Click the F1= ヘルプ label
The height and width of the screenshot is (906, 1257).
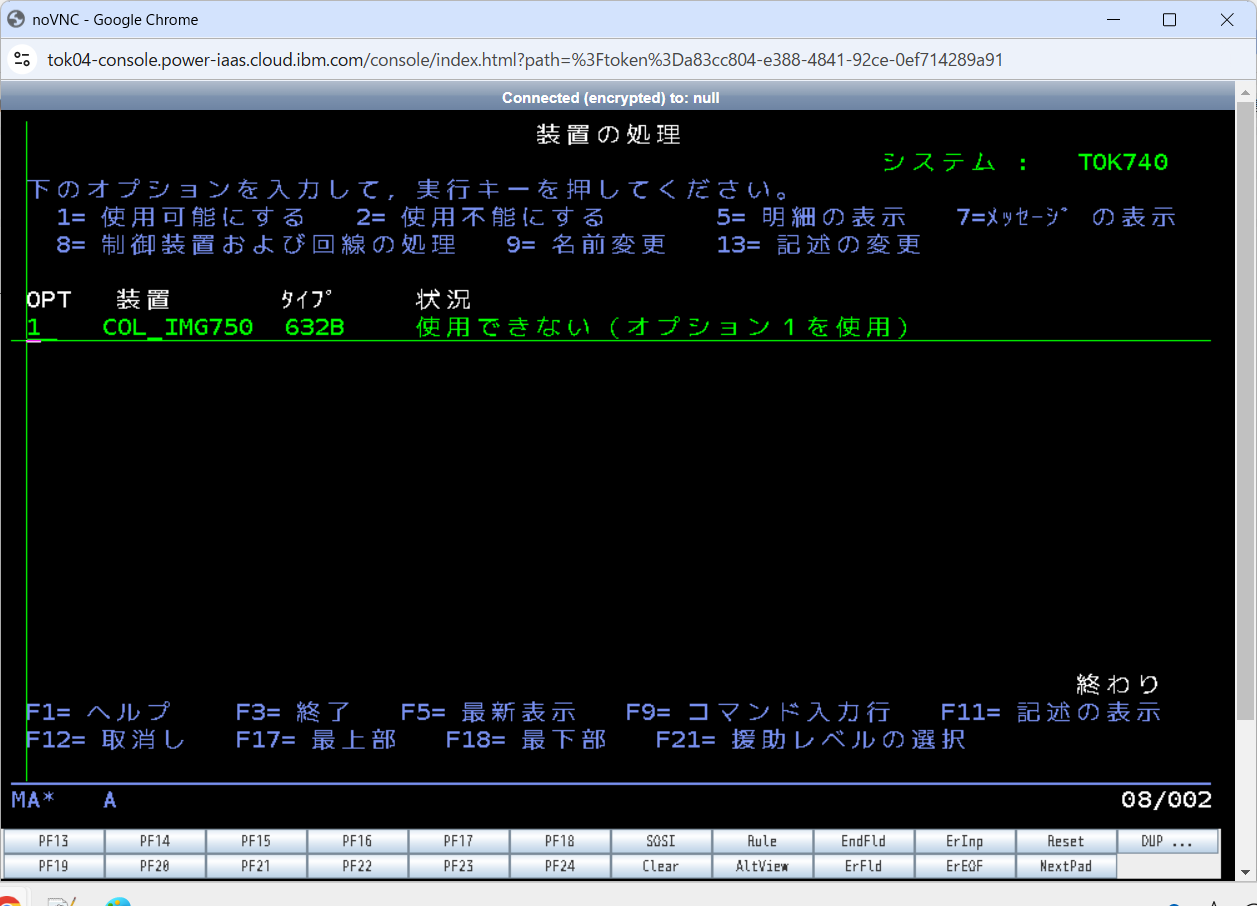click(99, 712)
